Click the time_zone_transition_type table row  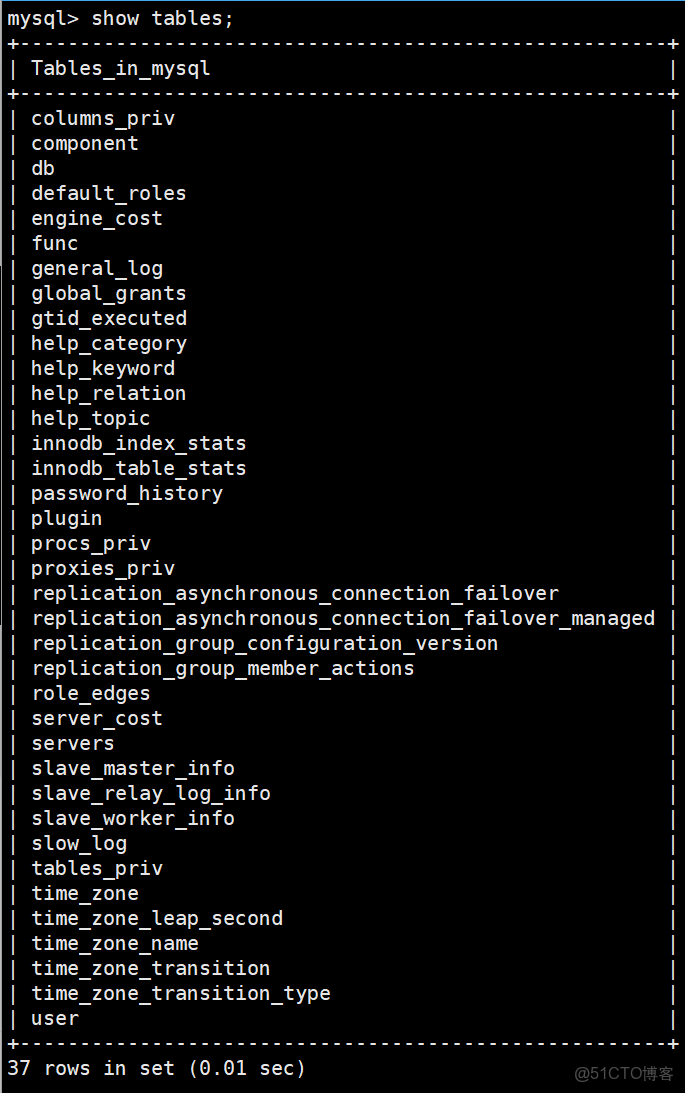tap(180, 993)
